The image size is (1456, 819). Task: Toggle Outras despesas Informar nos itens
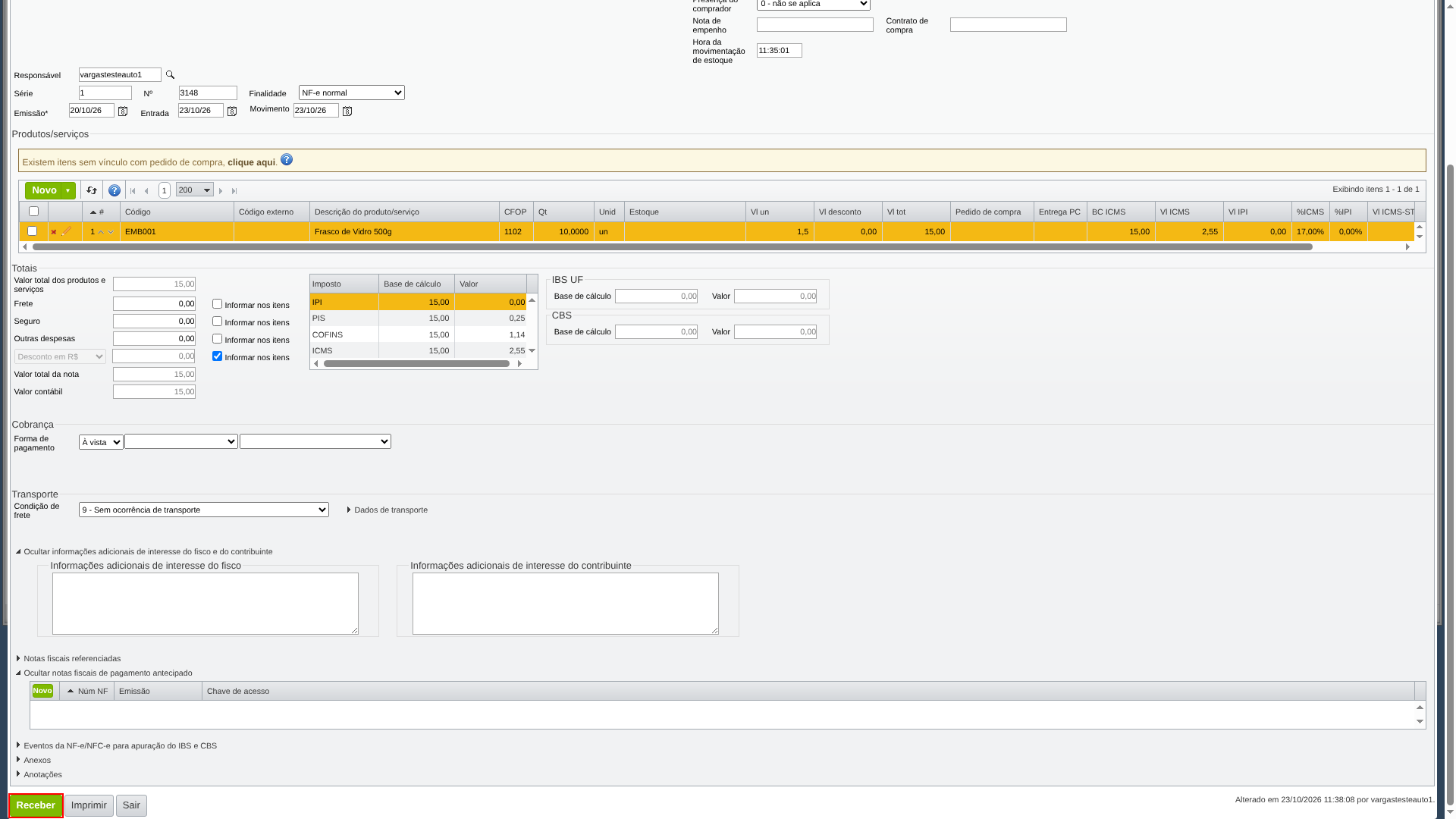[217, 339]
